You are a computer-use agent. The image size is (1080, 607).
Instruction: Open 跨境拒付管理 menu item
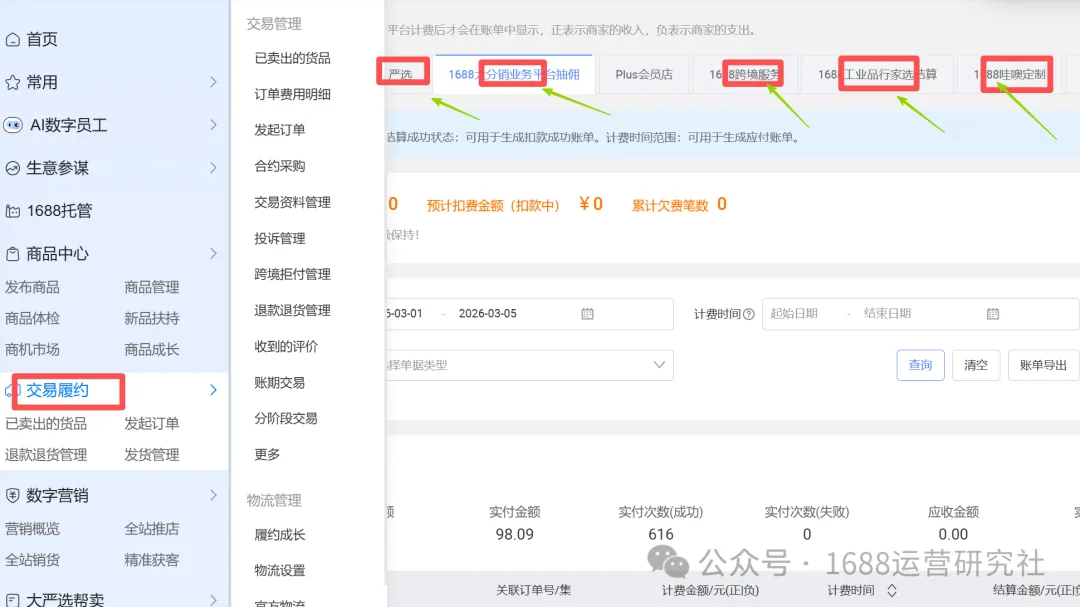293,274
